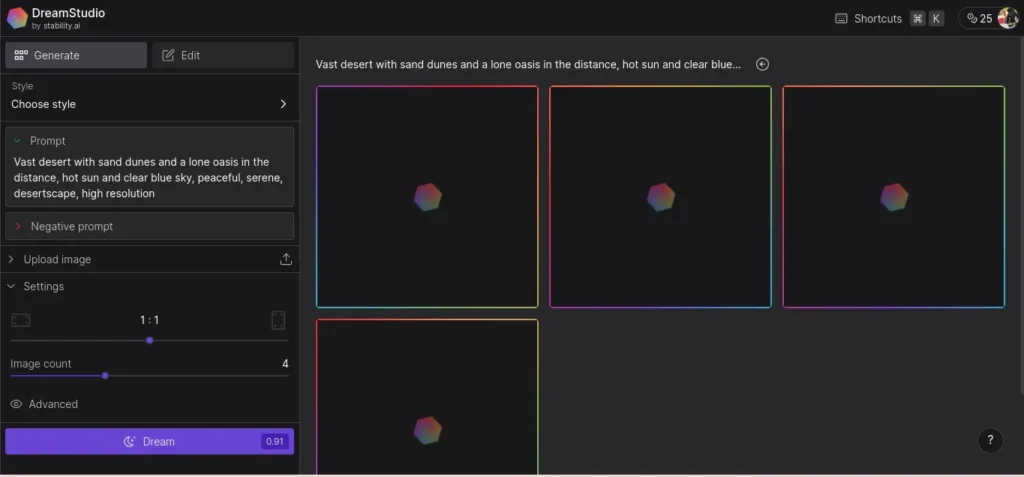Select the first generating image tile
The image size is (1024, 477).
point(427,197)
